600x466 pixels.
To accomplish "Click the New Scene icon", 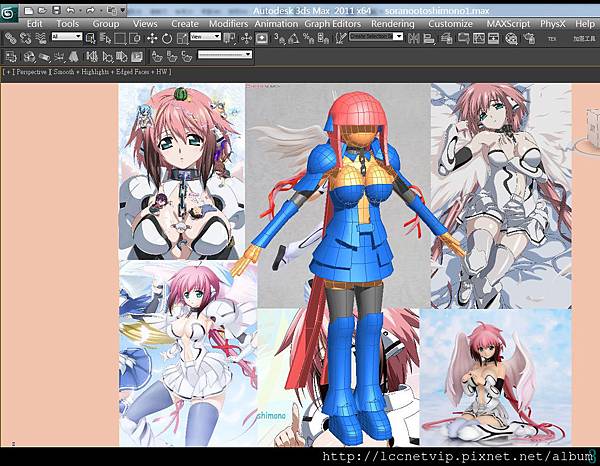I will pos(29,11).
